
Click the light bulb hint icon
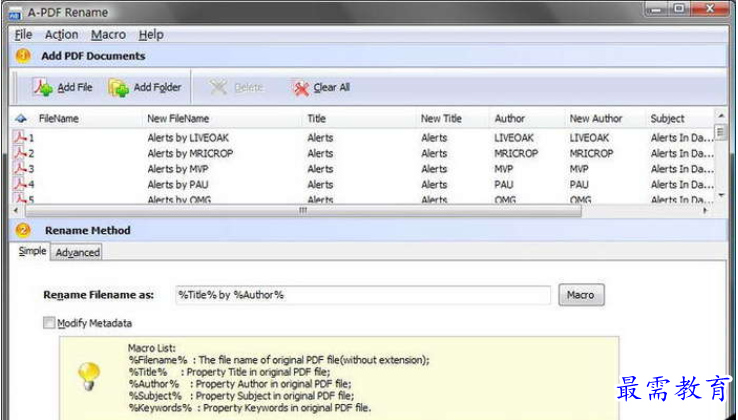[89, 376]
